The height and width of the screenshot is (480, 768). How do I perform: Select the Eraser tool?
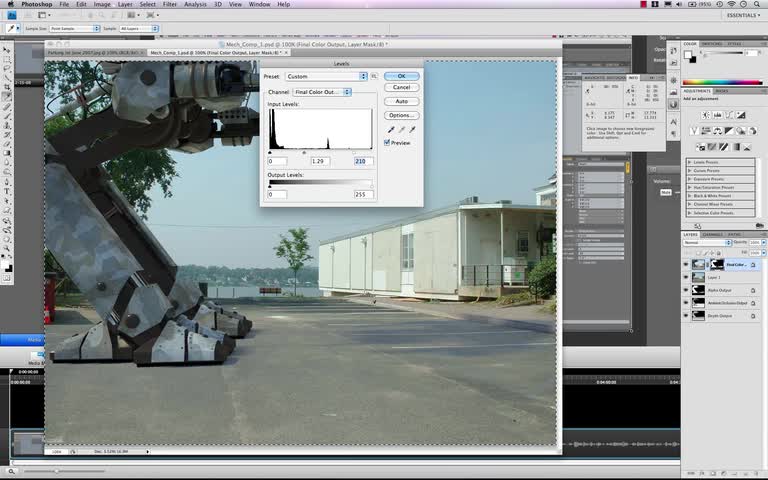(7, 144)
